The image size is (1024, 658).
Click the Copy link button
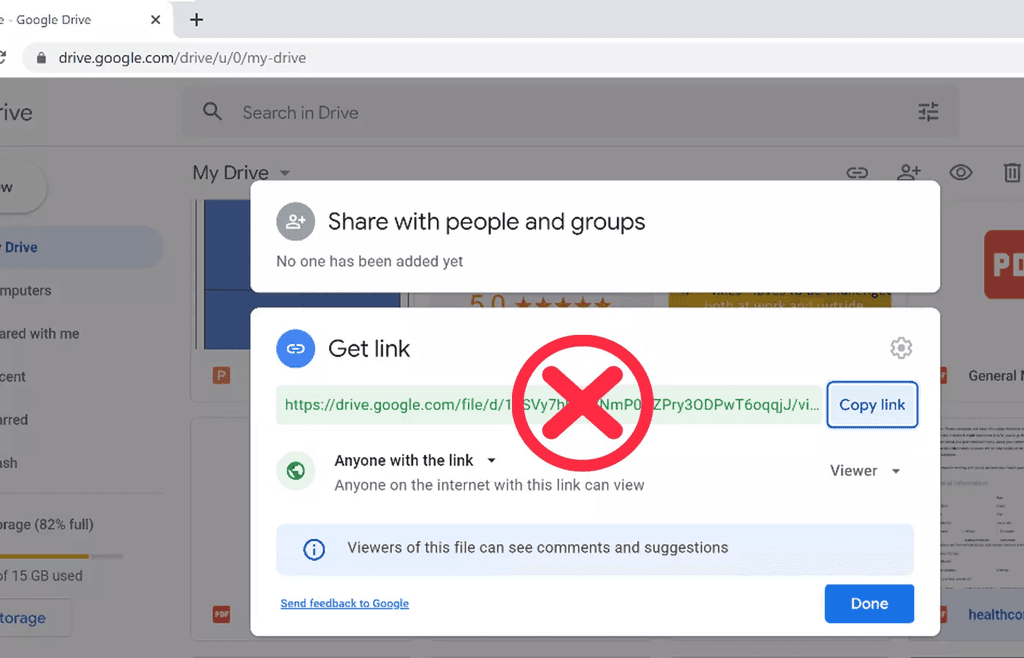pyautogui.click(x=871, y=404)
